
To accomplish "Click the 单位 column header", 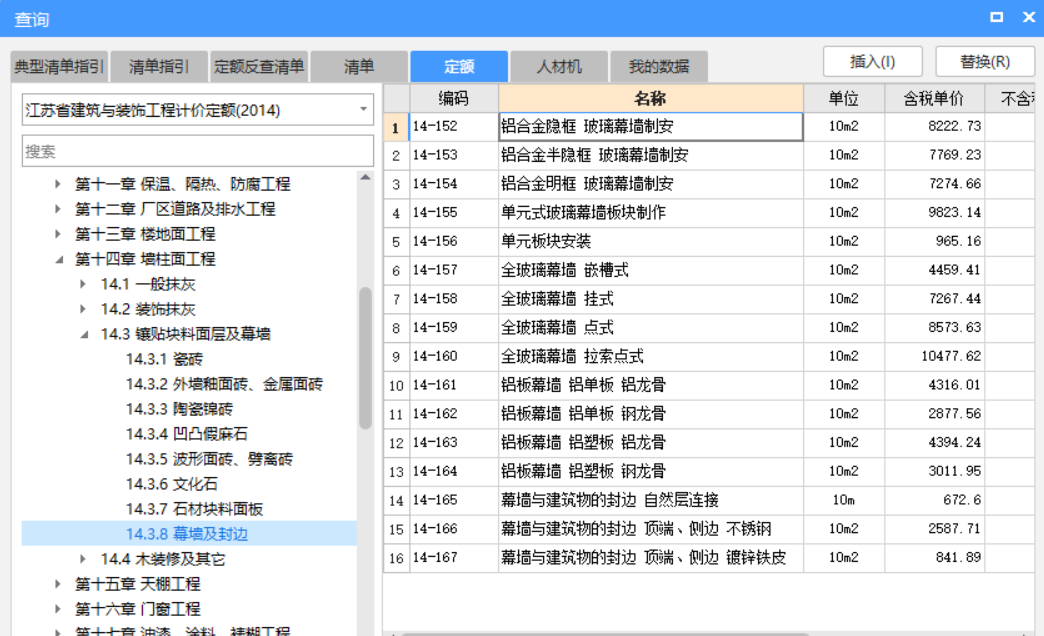I will click(x=844, y=99).
